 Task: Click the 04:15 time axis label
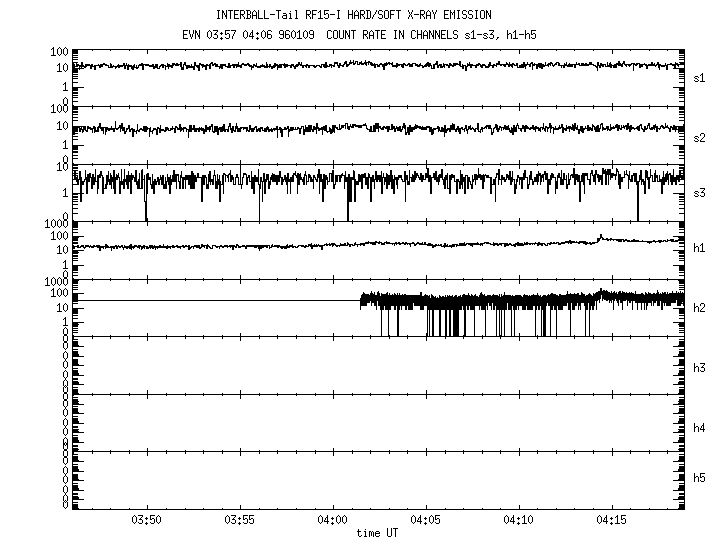click(612, 521)
